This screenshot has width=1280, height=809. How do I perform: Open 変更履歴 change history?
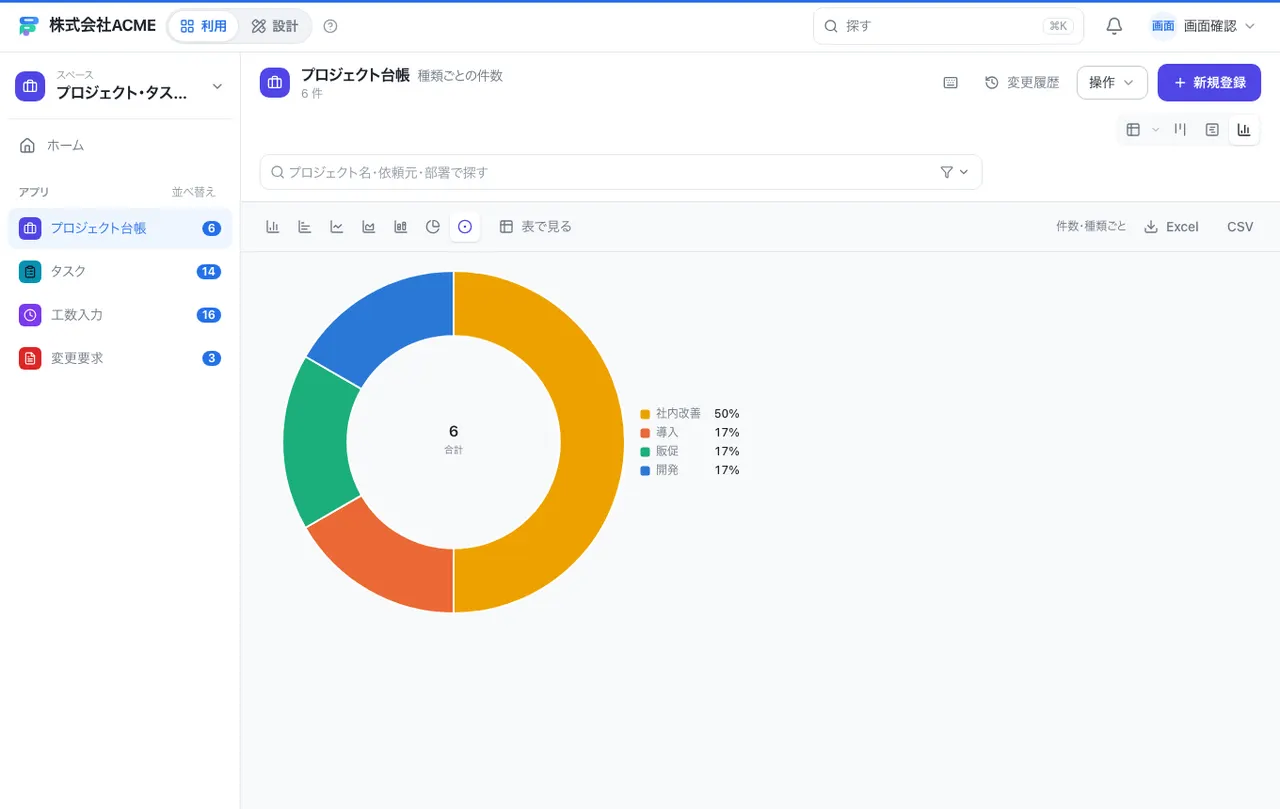[1022, 83]
